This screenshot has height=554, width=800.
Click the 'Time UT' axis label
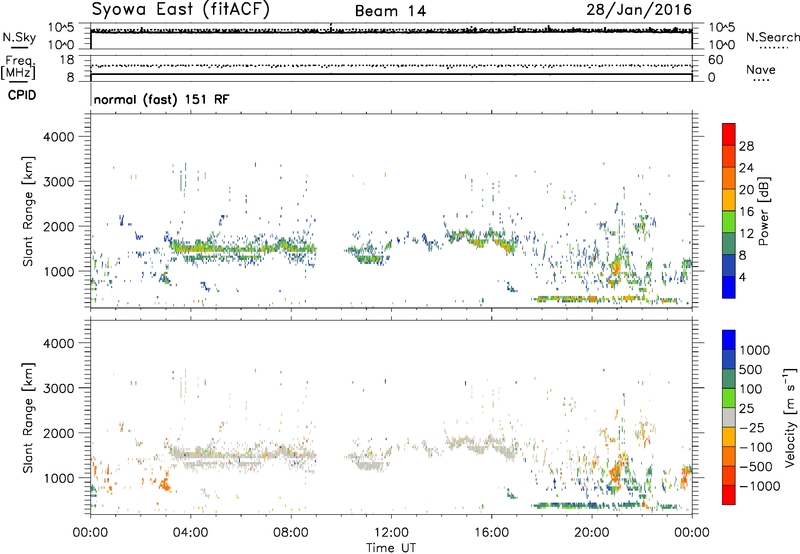coord(391,547)
